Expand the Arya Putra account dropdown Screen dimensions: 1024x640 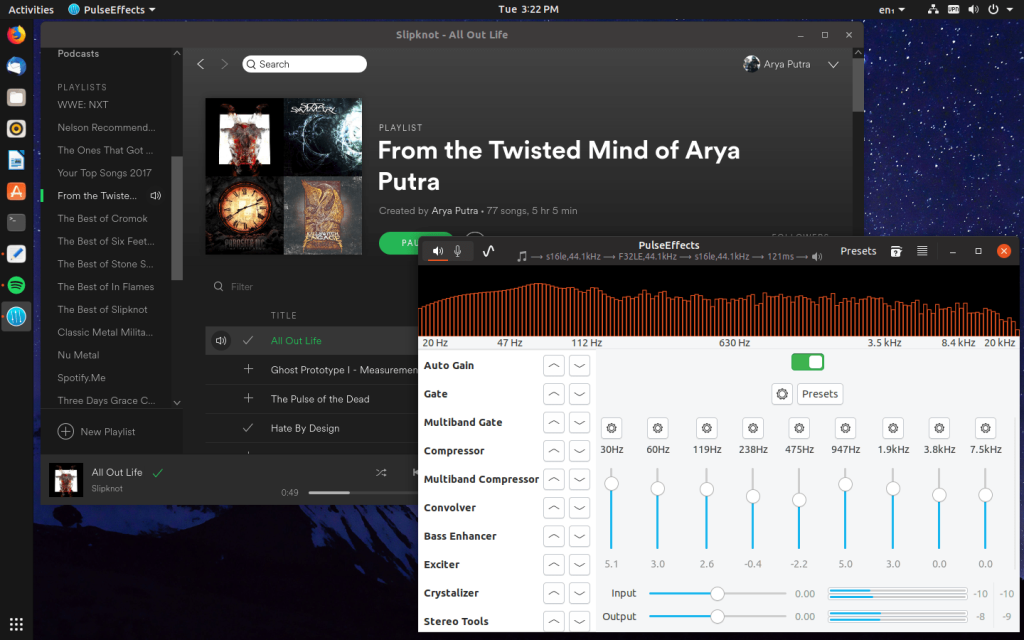click(x=833, y=65)
